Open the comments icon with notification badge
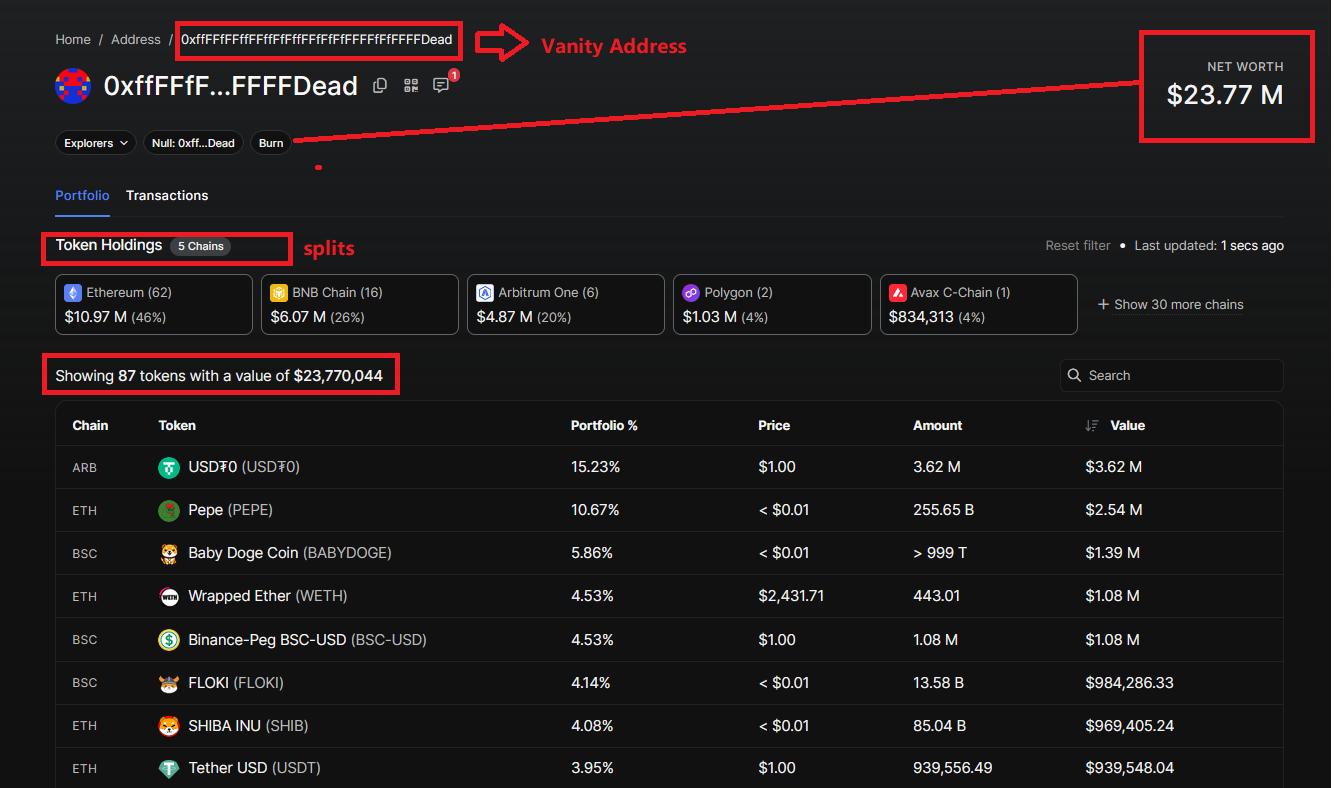This screenshot has width=1334, height=788. click(x=441, y=86)
